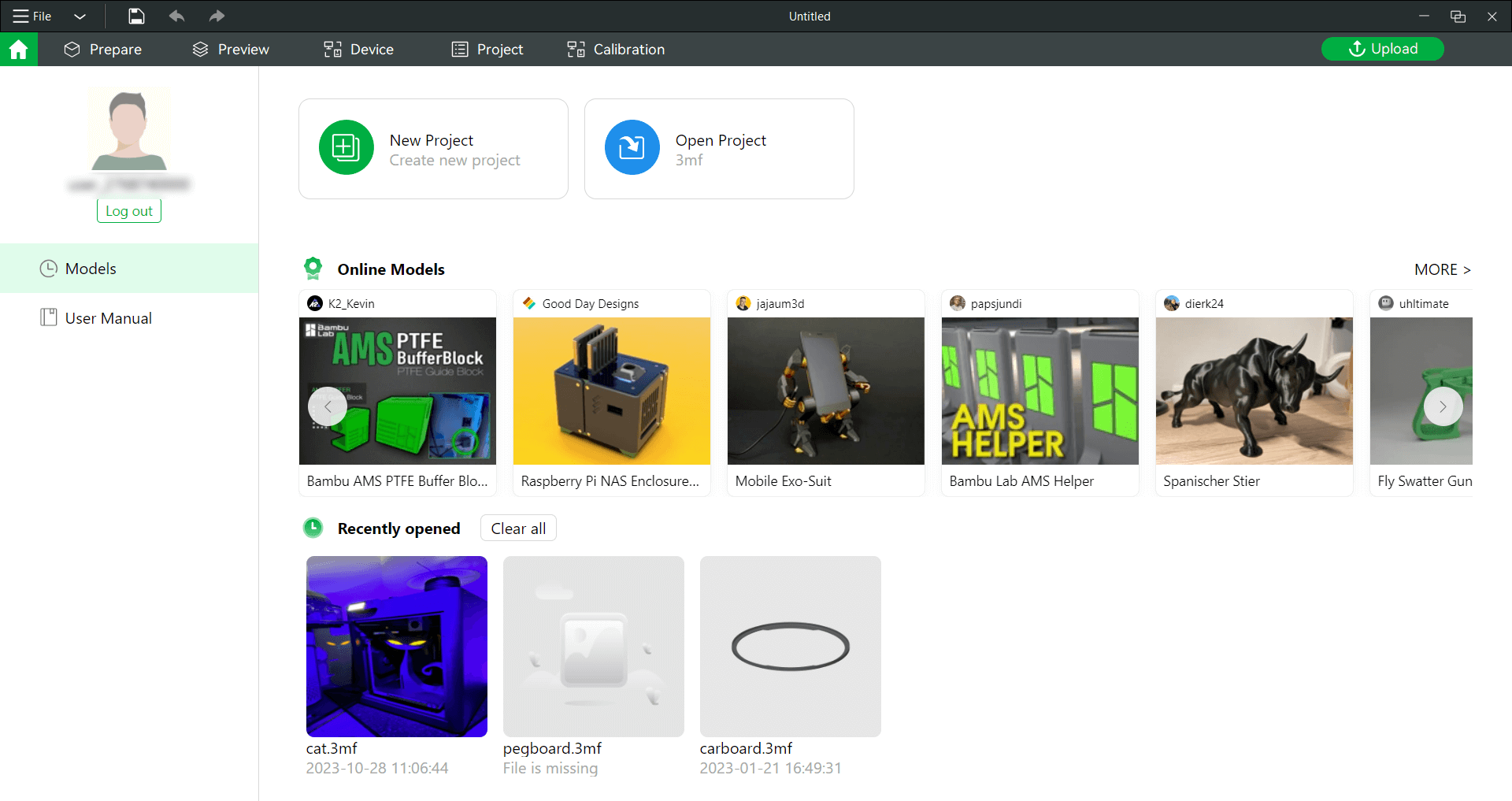
Task: Switch to the Prepare tab
Action: pos(103,50)
